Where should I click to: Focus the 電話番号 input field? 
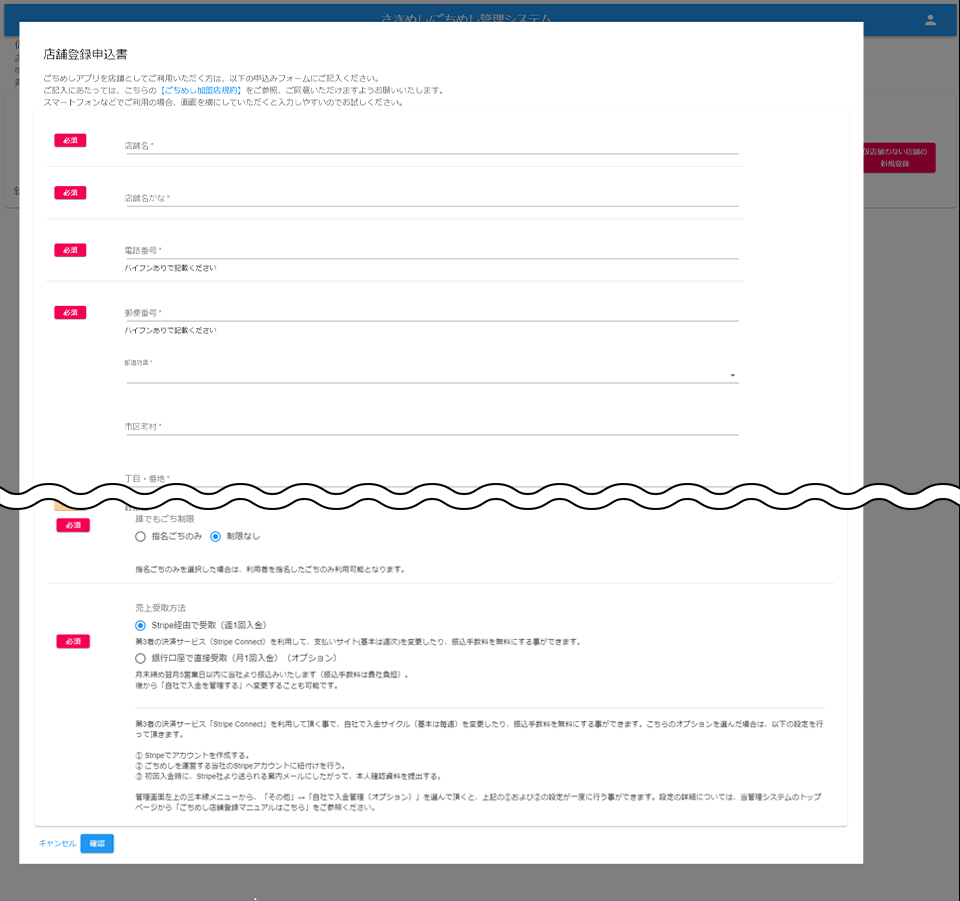tap(432, 250)
